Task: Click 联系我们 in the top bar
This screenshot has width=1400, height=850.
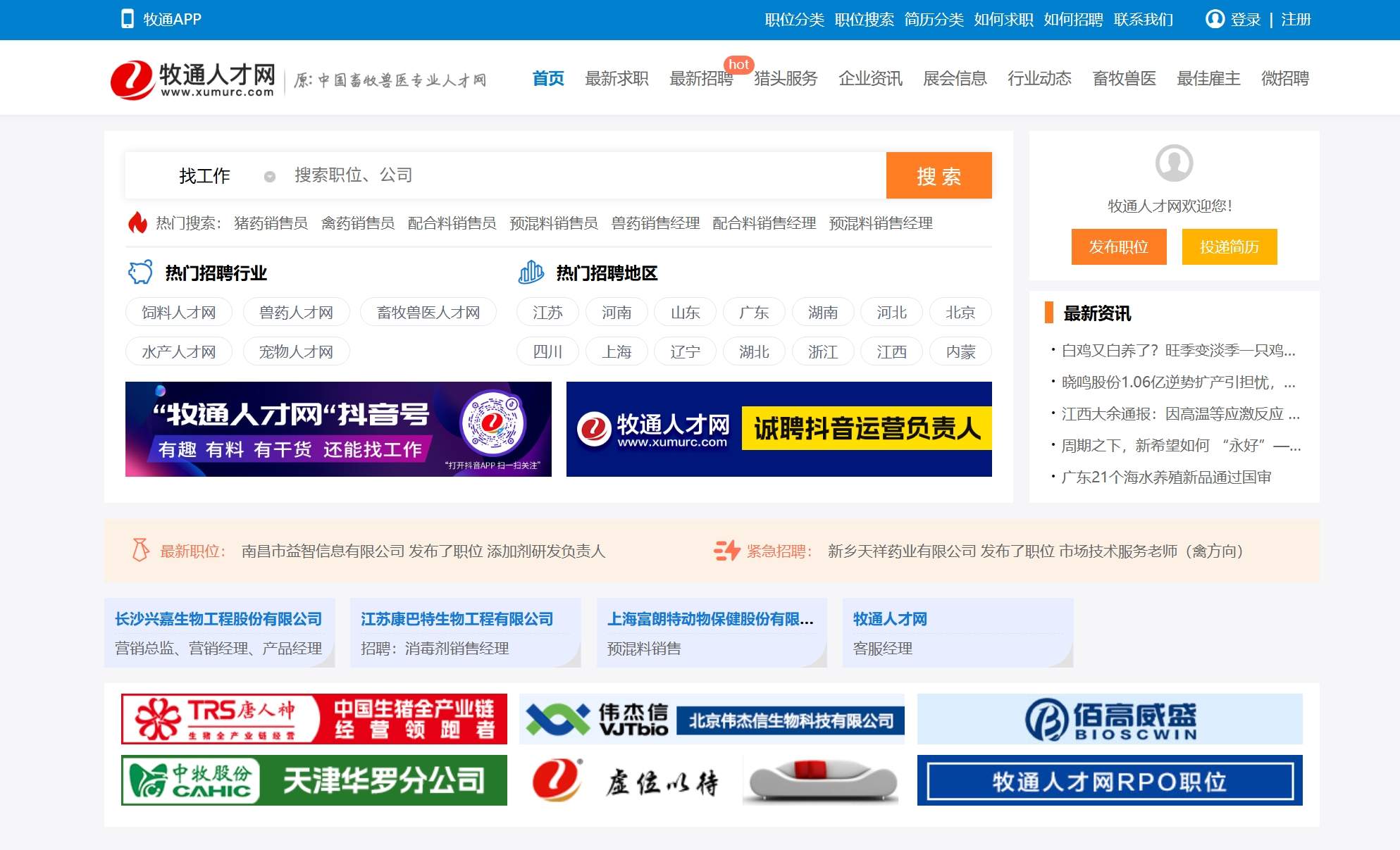Action: coord(1144,20)
